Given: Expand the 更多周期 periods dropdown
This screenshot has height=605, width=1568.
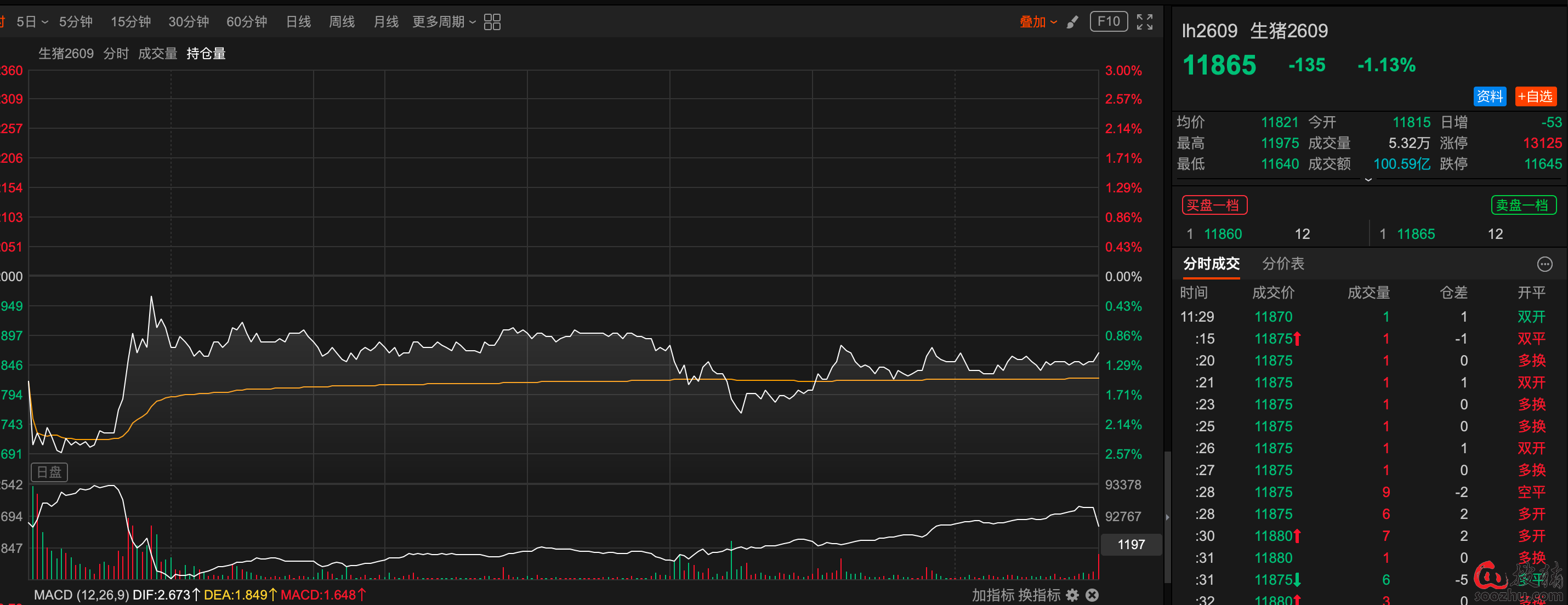Looking at the screenshot, I should click(444, 22).
